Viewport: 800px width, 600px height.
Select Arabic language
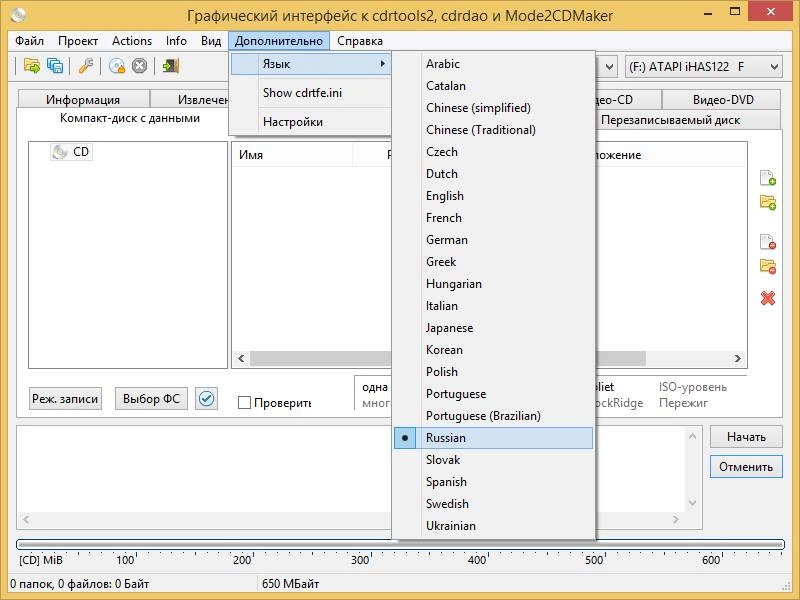click(493, 64)
